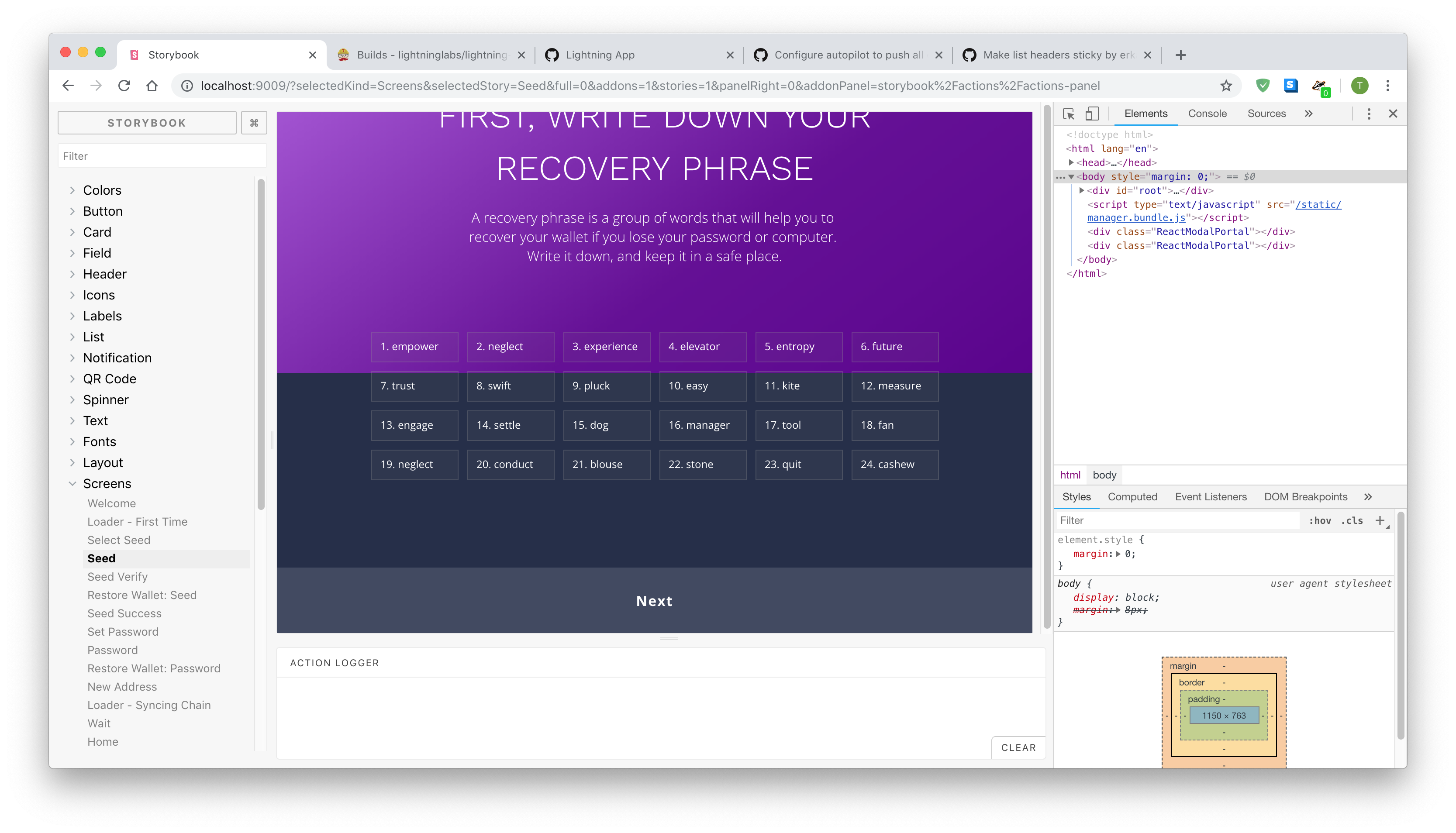Click the sidebar story Filter input field

click(162, 156)
